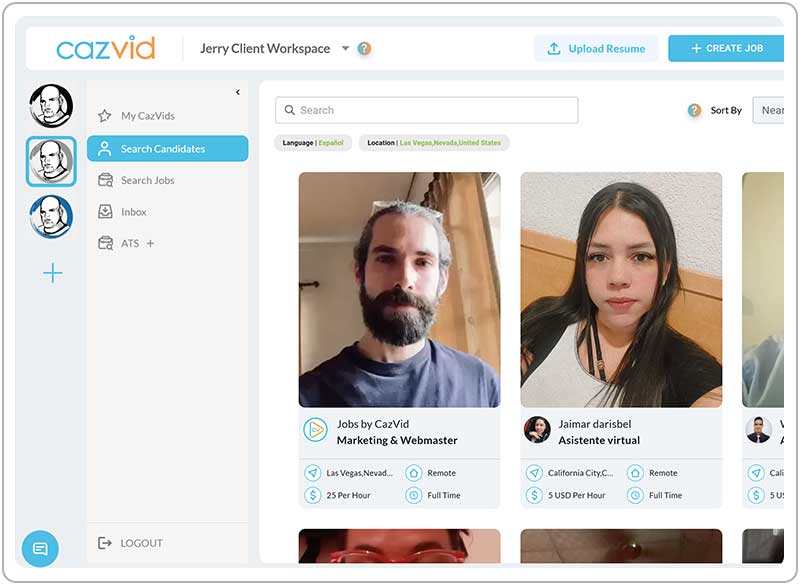The image size is (800, 584).
Task: Click the magnifying glass search icon
Action: pyautogui.click(x=289, y=110)
